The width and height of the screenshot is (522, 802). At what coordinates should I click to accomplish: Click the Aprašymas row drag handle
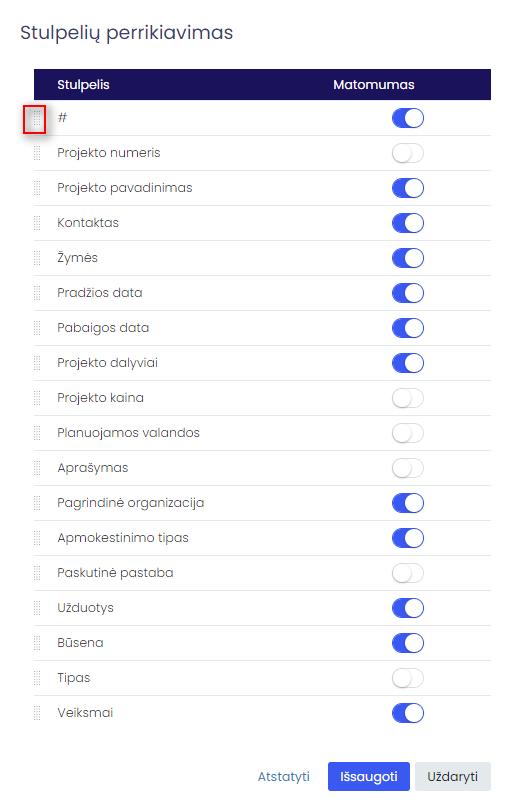[37, 468]
